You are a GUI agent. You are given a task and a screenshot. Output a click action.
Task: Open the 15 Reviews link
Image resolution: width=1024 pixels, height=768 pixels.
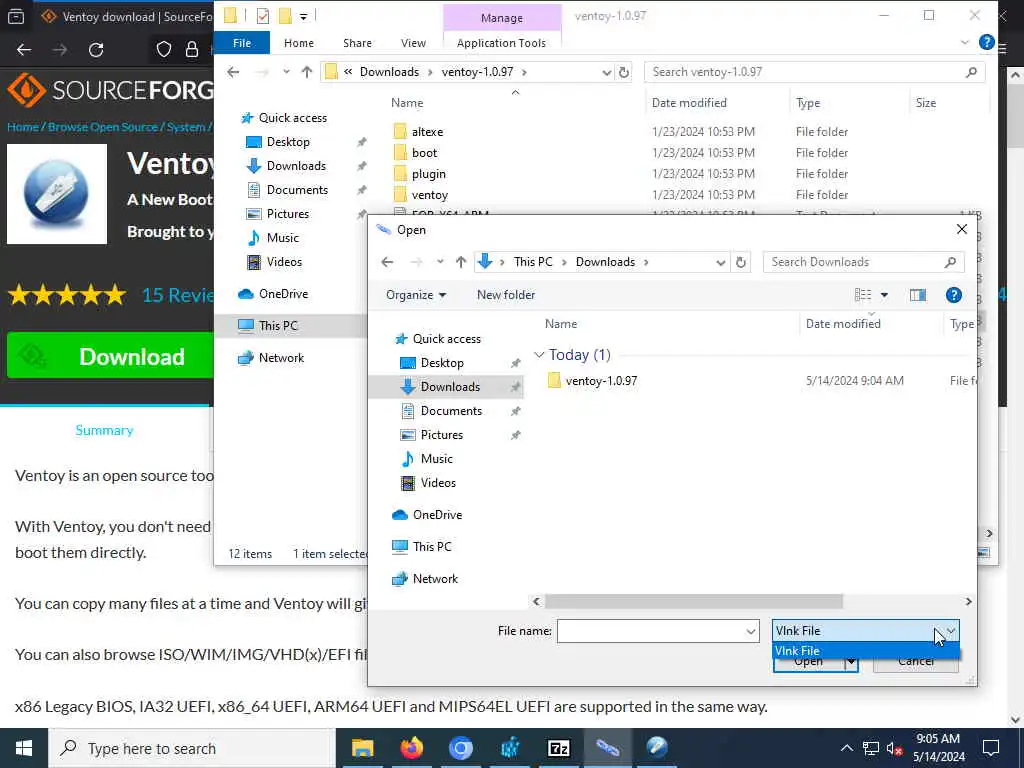click(178, 295)
